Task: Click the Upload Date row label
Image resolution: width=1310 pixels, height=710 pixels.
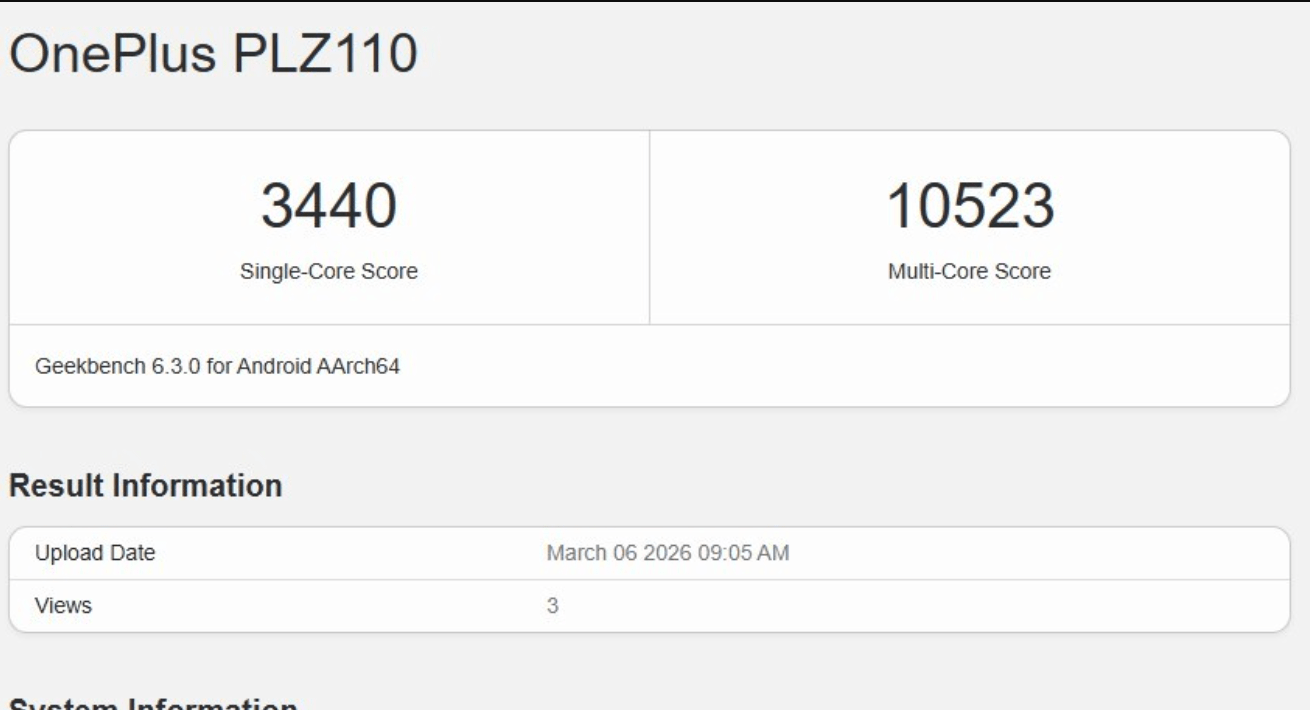Action: point(95,553)
